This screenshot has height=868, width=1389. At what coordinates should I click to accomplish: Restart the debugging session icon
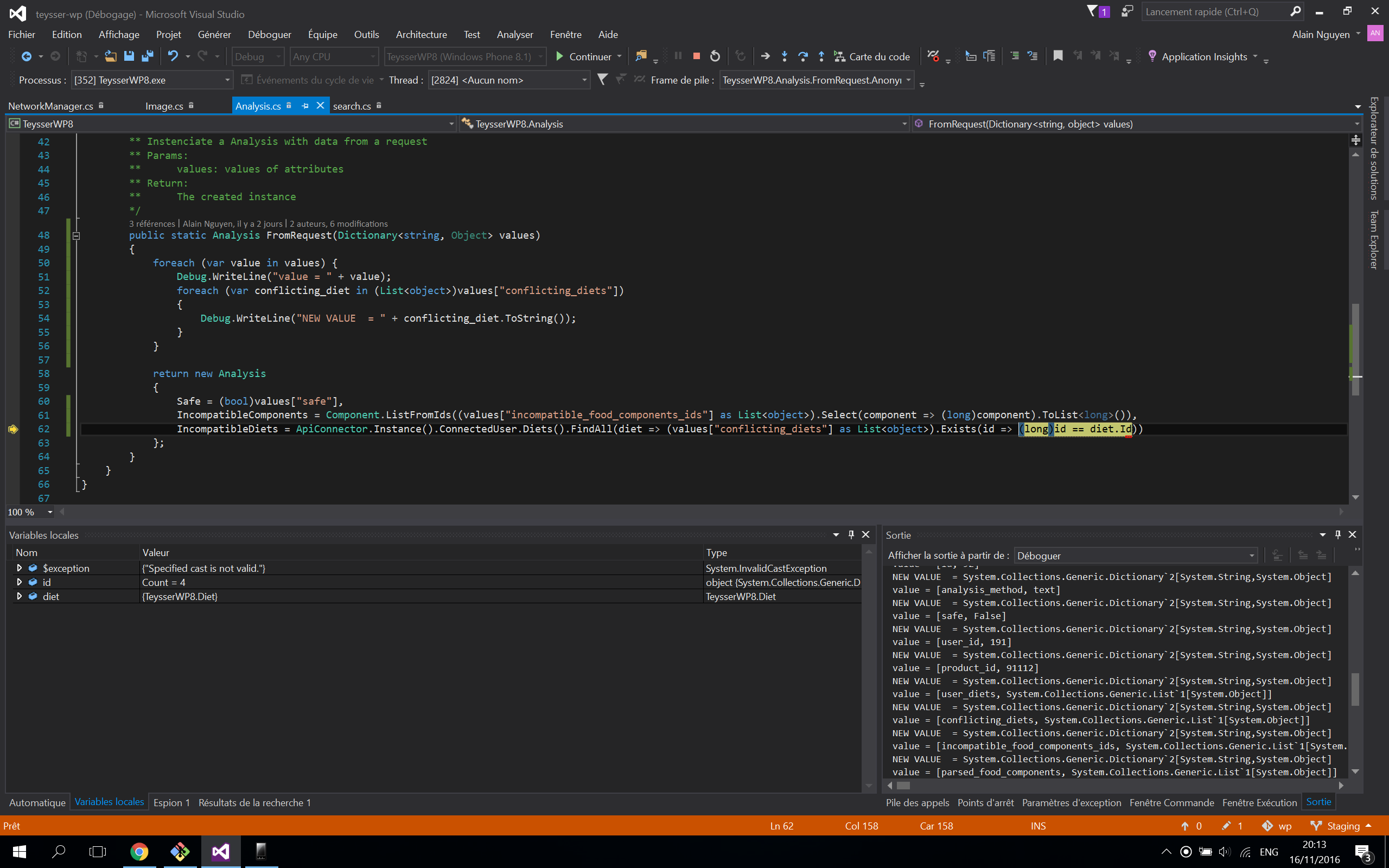click(715, 56)
